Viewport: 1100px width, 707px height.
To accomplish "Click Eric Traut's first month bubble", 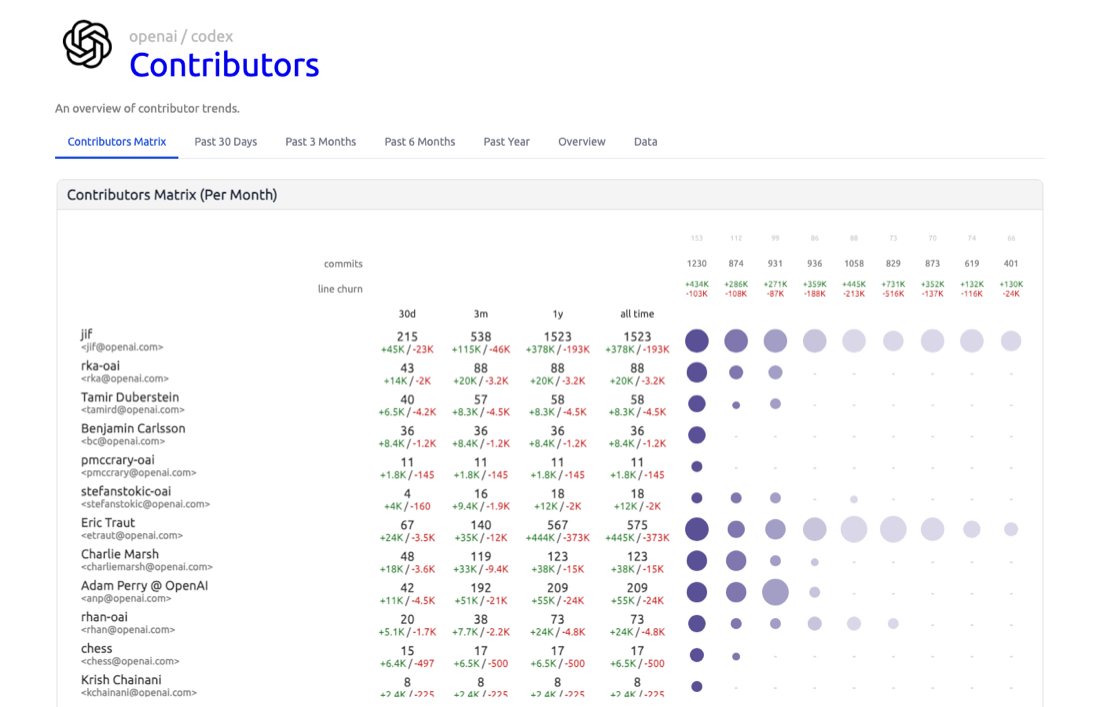I will click(x=697, y=530).
